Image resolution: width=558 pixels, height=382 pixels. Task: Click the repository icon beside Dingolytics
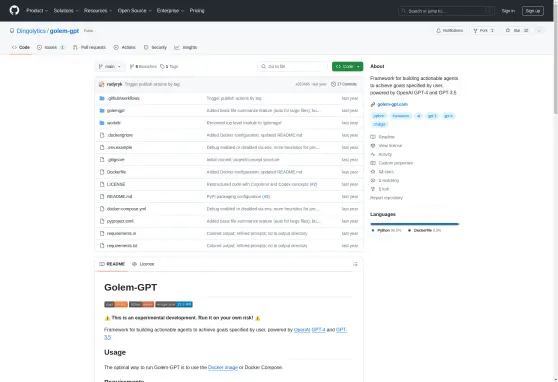[x=12, y=31]
